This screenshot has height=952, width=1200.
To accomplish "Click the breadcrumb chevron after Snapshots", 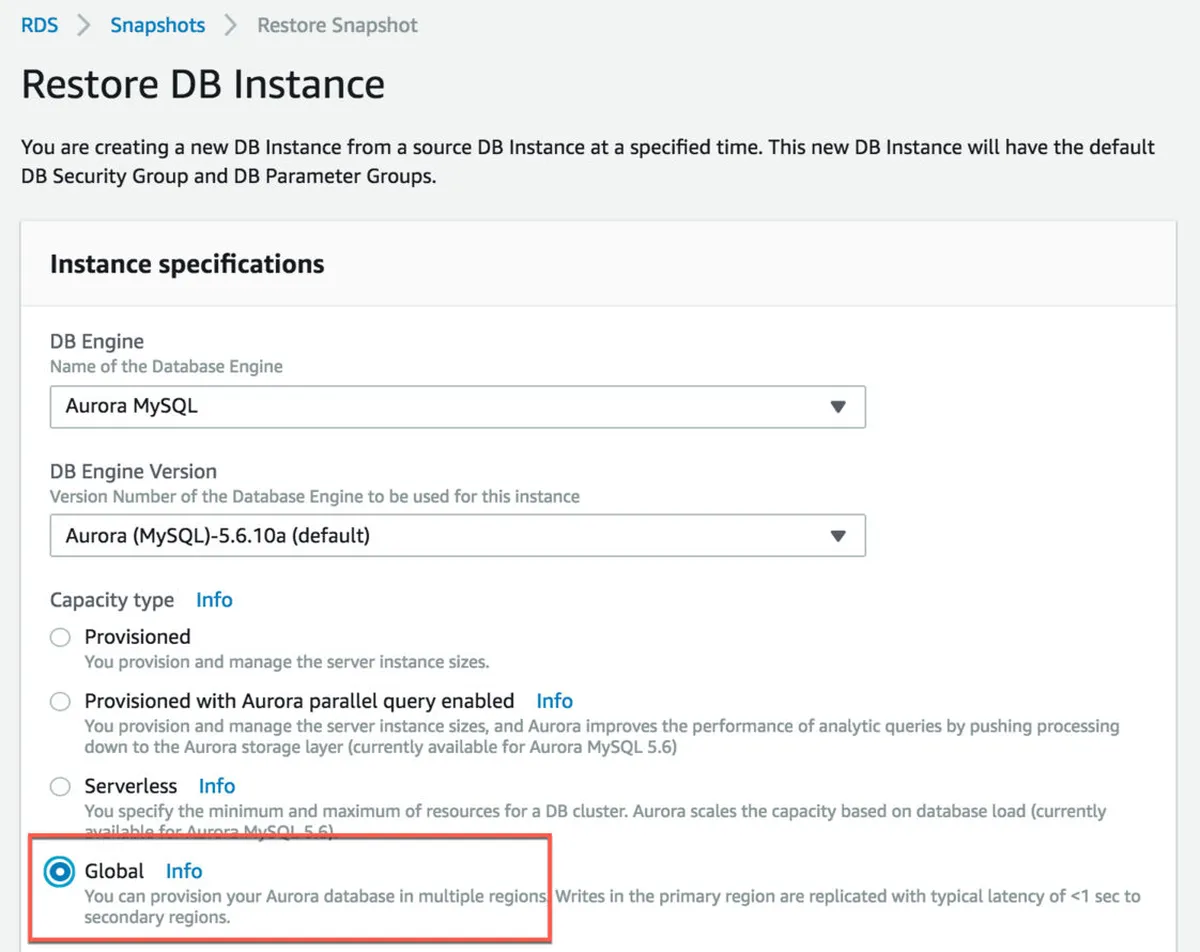I will tap(231, 25).
